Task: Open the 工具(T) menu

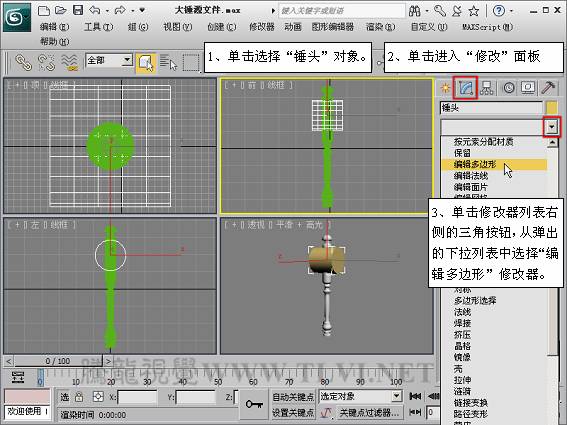Action: [x=98, y=27]
